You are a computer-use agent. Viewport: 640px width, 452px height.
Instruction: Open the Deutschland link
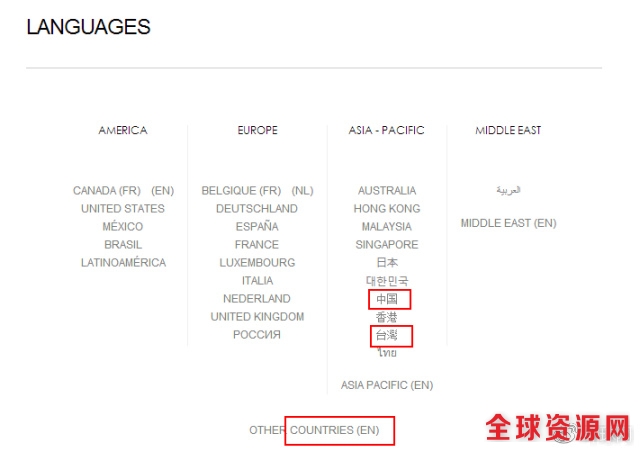[257, 209]
